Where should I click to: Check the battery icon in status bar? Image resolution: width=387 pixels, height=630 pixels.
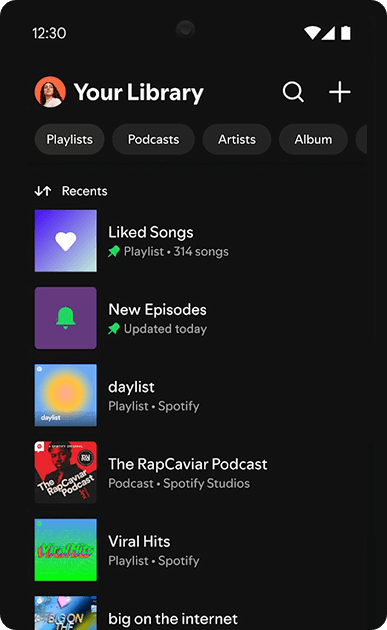(346, 33)
